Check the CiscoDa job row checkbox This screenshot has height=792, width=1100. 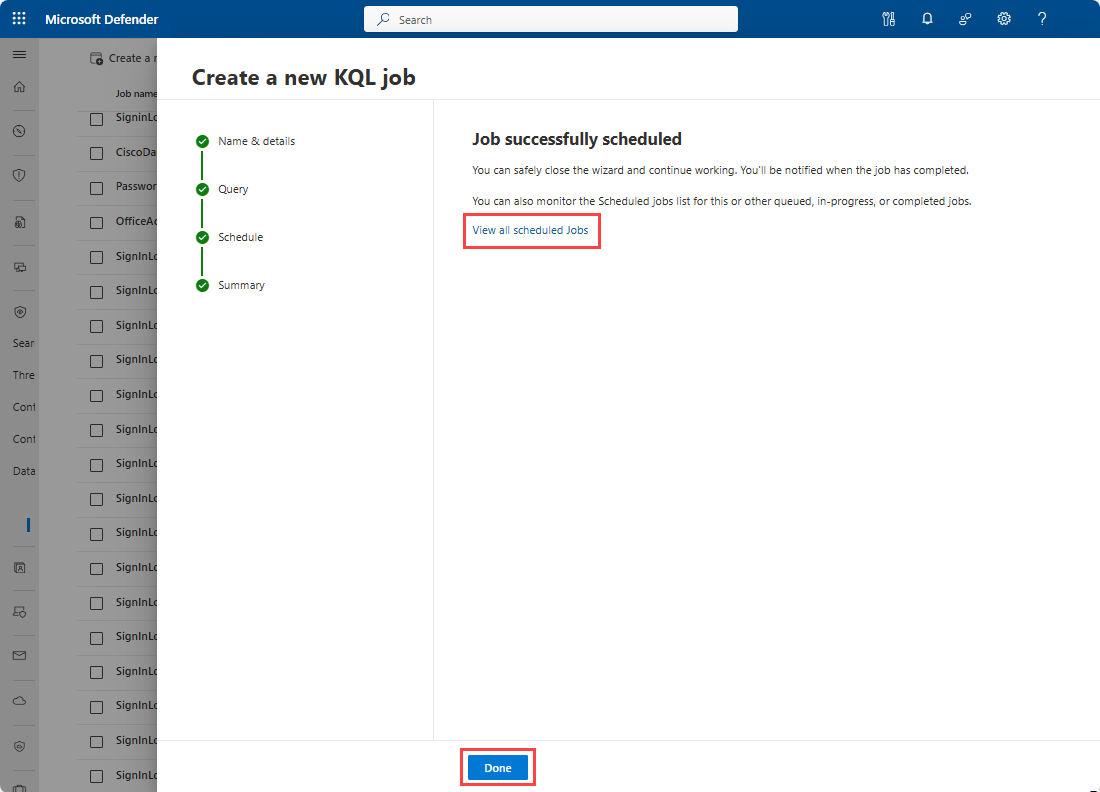[97, 153]
